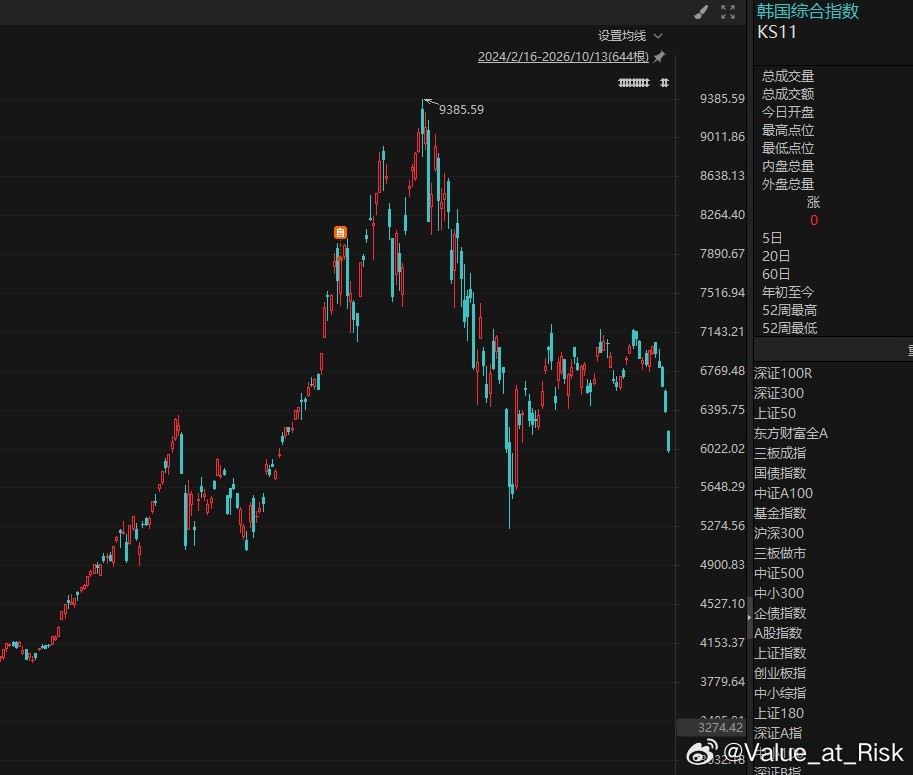The width and height of the screenshot is (913, 775).
Task: Select the brush drawing tool icon
Action: [x=701, y=12]
